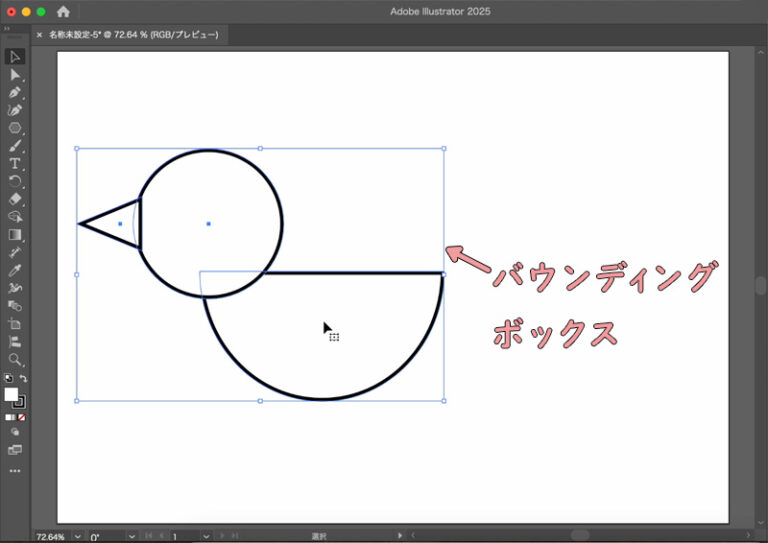Select the Rotate tool
This screenshot has width=768, height=543.
pyautogui.click(x=15, y=181)
